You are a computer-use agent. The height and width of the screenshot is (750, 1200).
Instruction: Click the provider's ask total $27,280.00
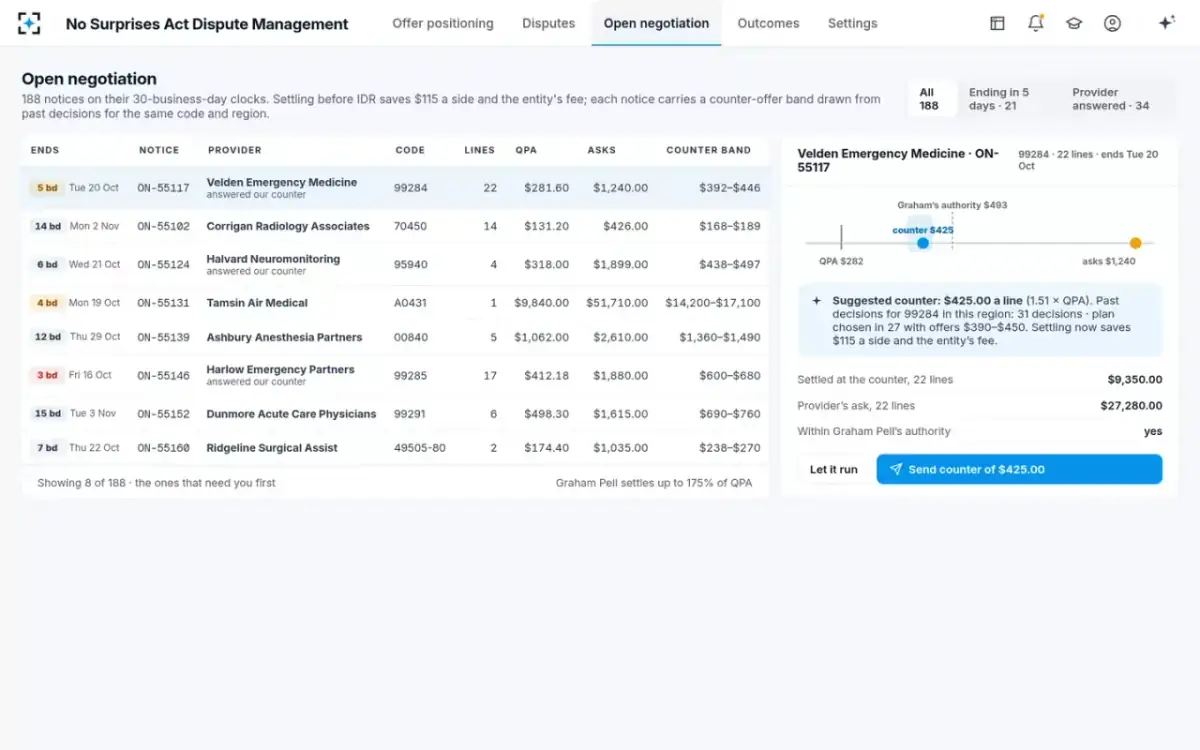pos(1131,406)
